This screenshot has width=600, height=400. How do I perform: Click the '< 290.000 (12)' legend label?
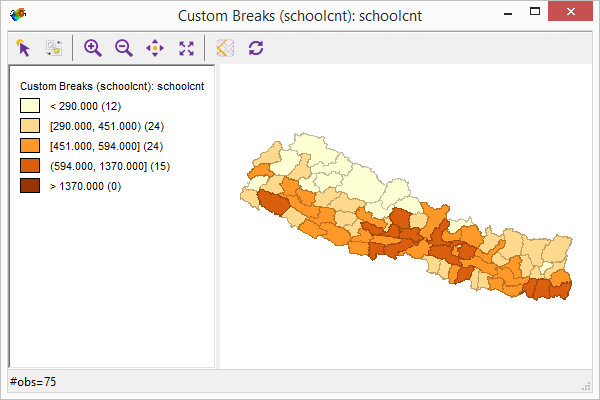(85, 106)
